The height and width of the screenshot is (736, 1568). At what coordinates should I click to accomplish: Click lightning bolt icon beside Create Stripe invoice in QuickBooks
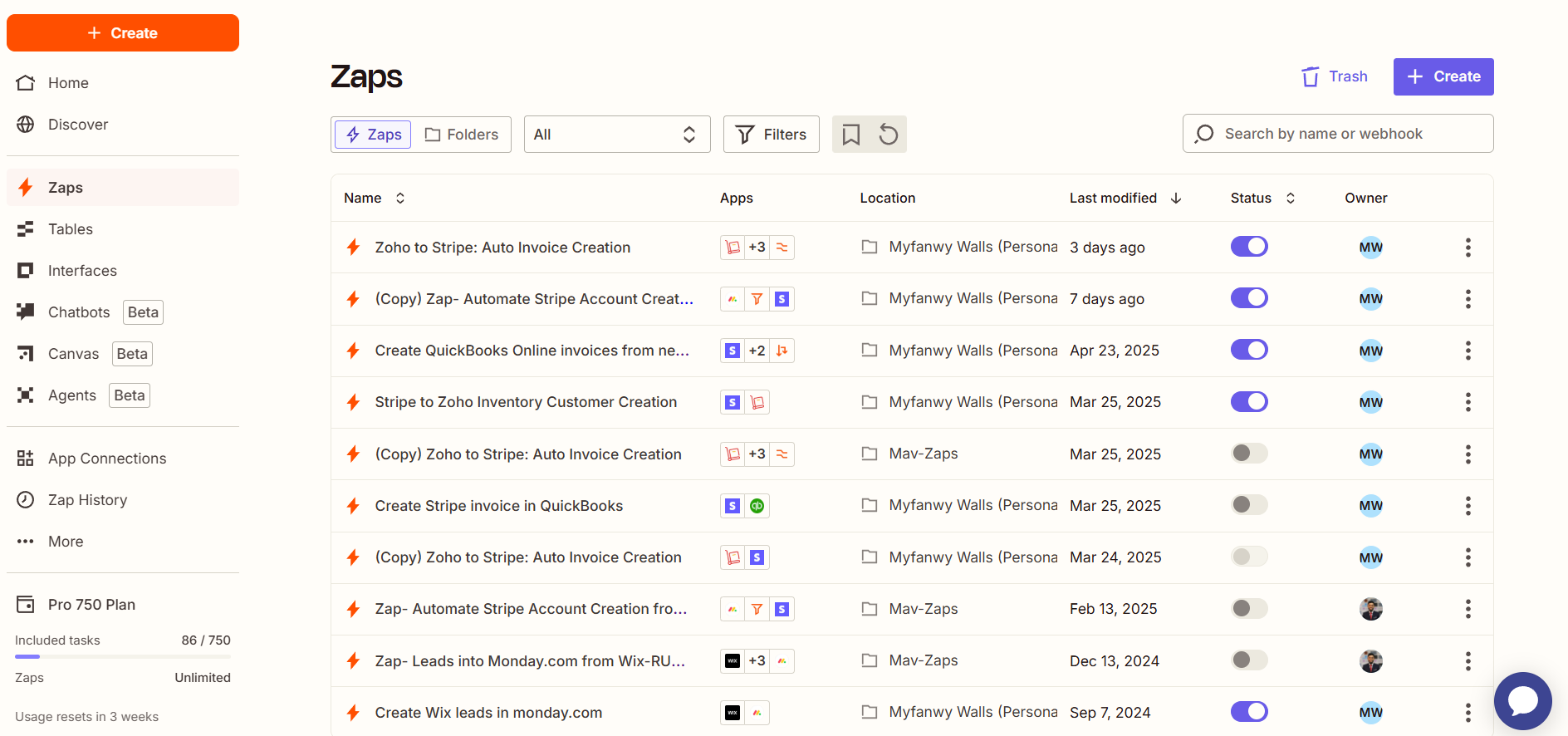[x=353, y=506]
